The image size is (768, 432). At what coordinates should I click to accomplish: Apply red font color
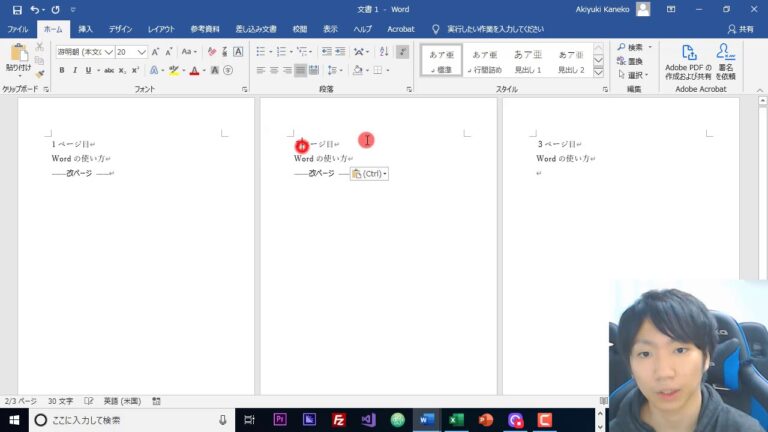coord(194,71)
